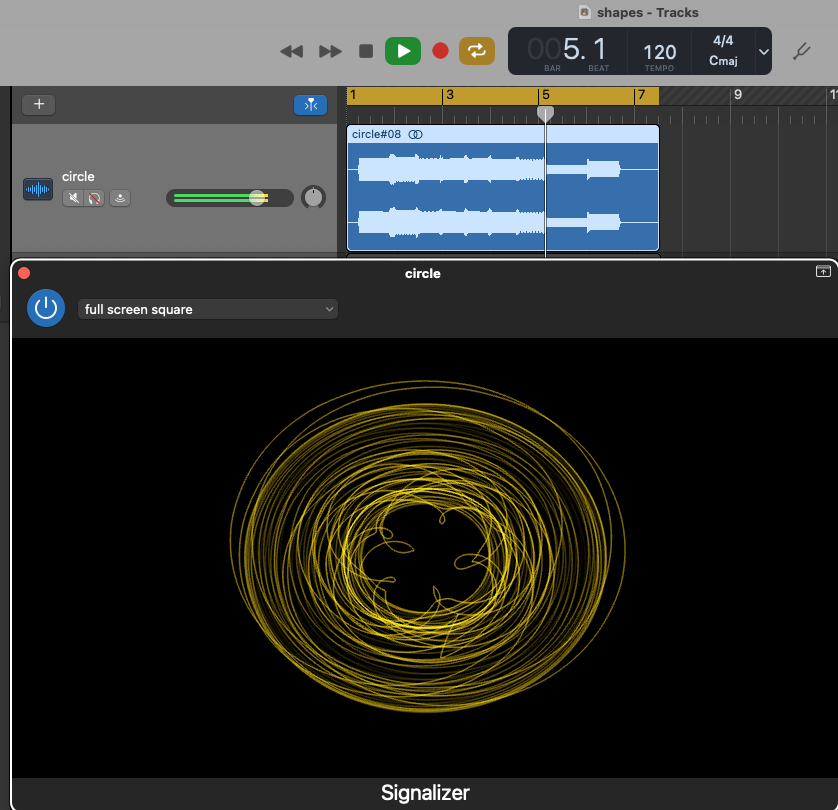Screen dimensions: 838x810
Task: Click the circle track audio waveform icon
Action: click(x=38, y=189)
